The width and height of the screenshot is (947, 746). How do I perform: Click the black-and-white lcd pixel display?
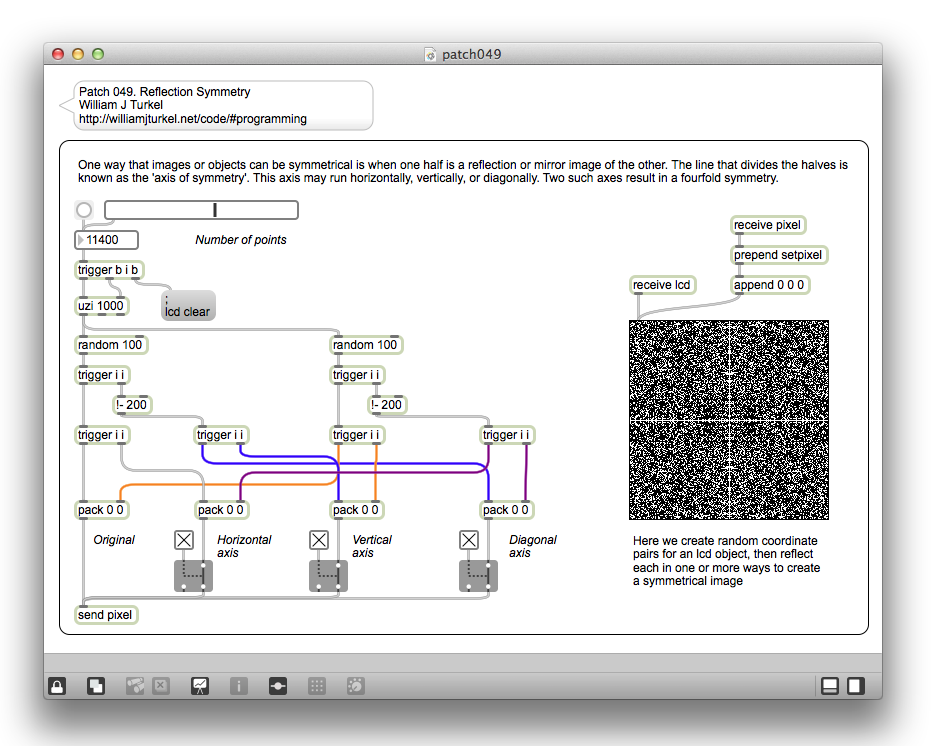[729, 420]
